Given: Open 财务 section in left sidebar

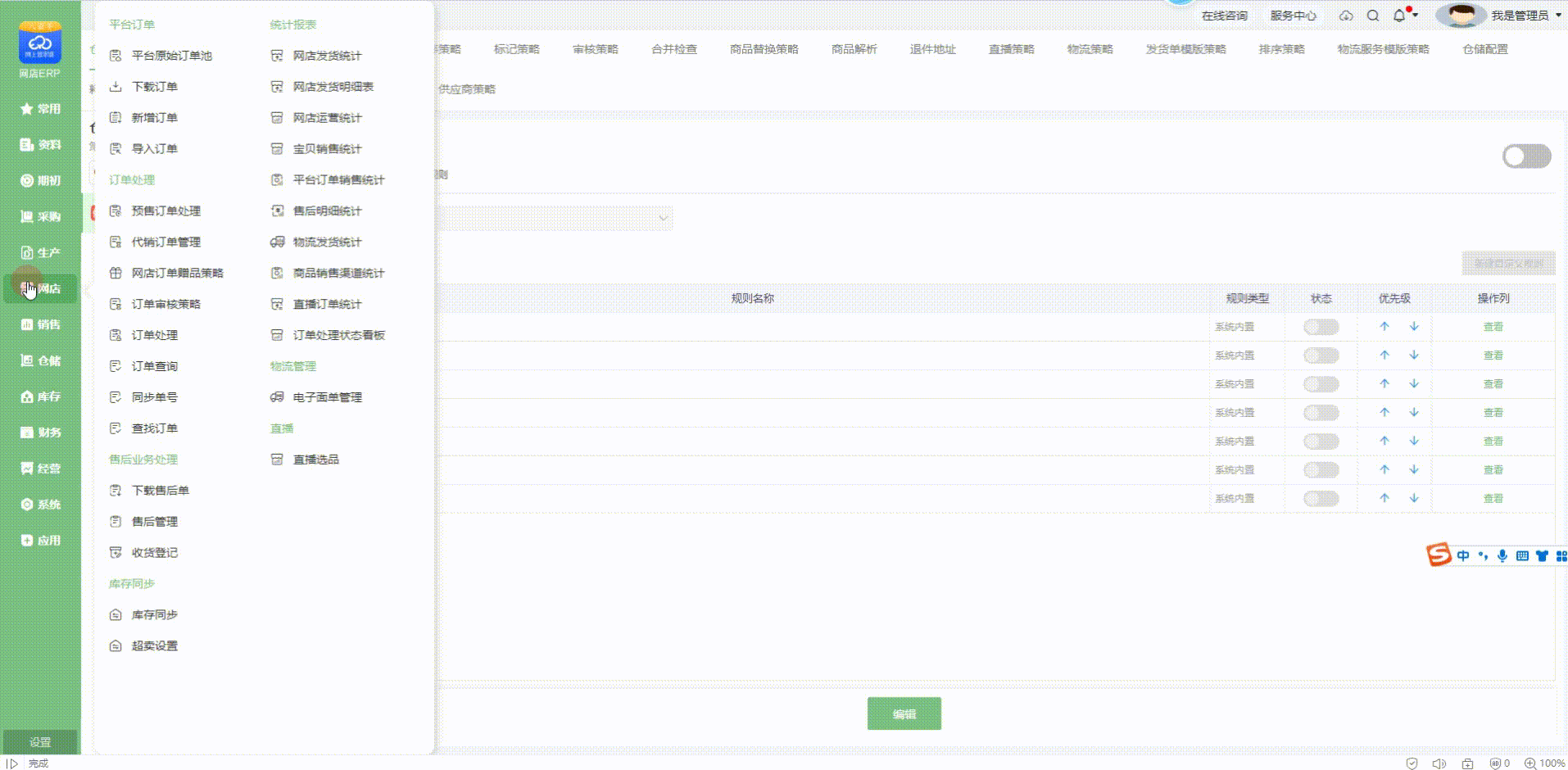Looking at the screenshot, I should (40, 433).
